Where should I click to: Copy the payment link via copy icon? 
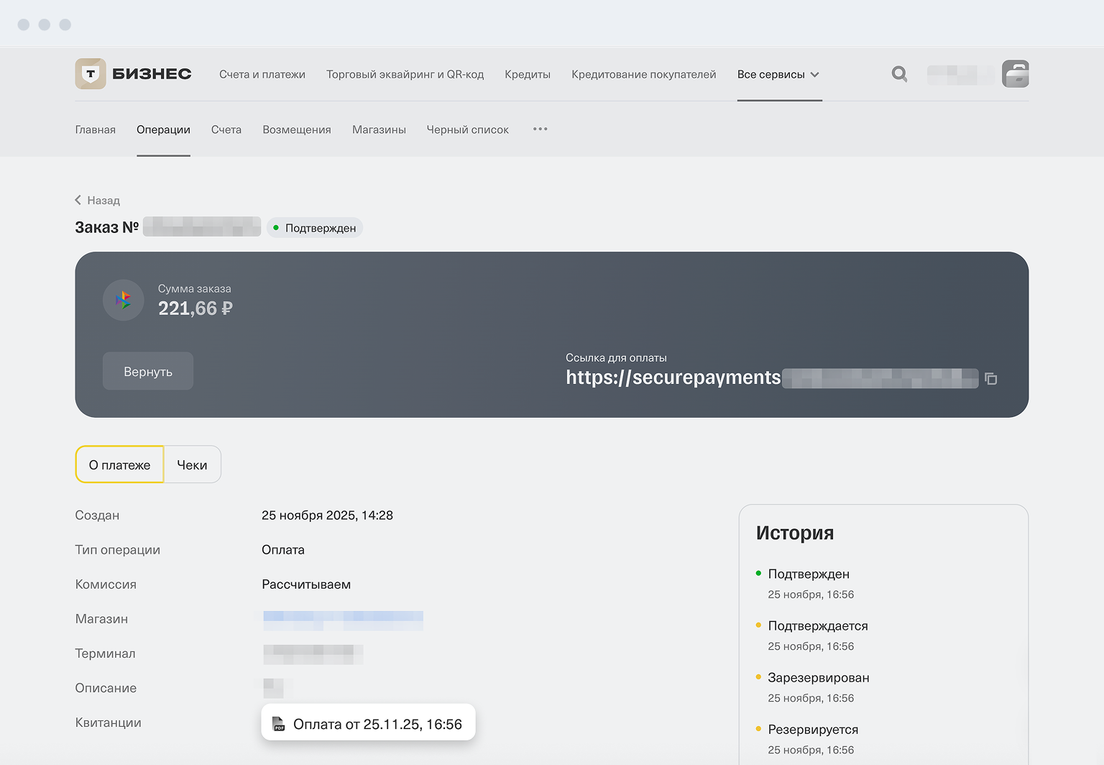[991, 379]
